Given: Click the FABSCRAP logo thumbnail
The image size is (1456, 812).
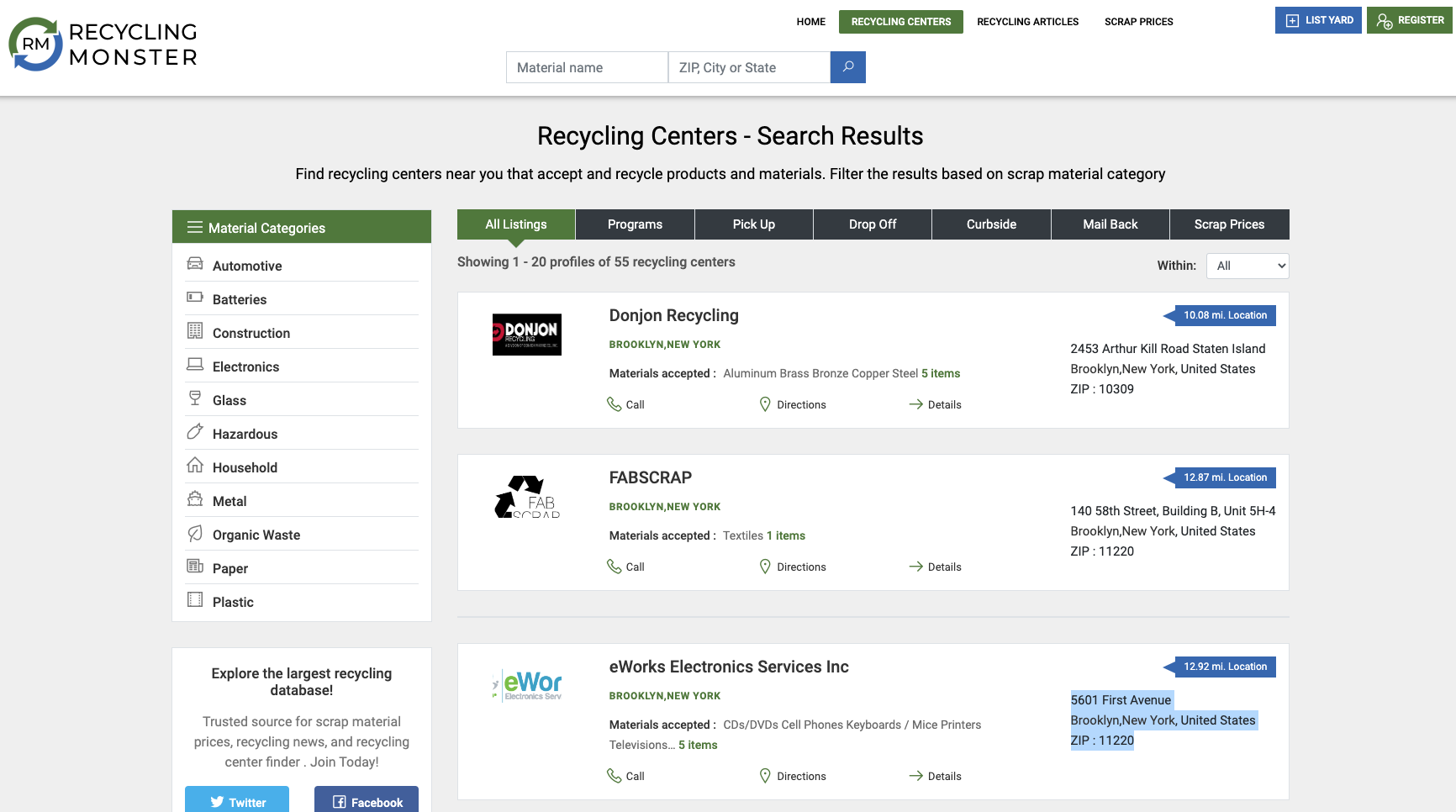Looking at the screenshot, I should [527, 497].
